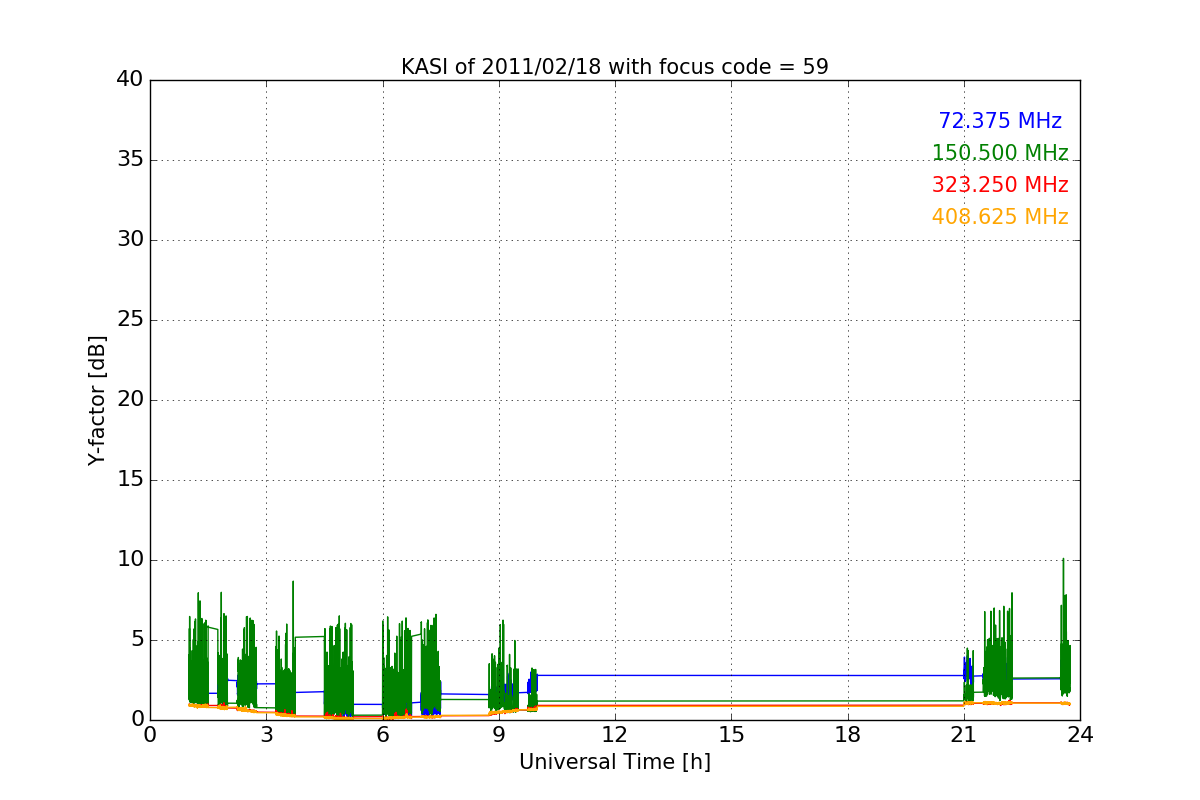Click the Y-factor [dB] axis label

97,400
